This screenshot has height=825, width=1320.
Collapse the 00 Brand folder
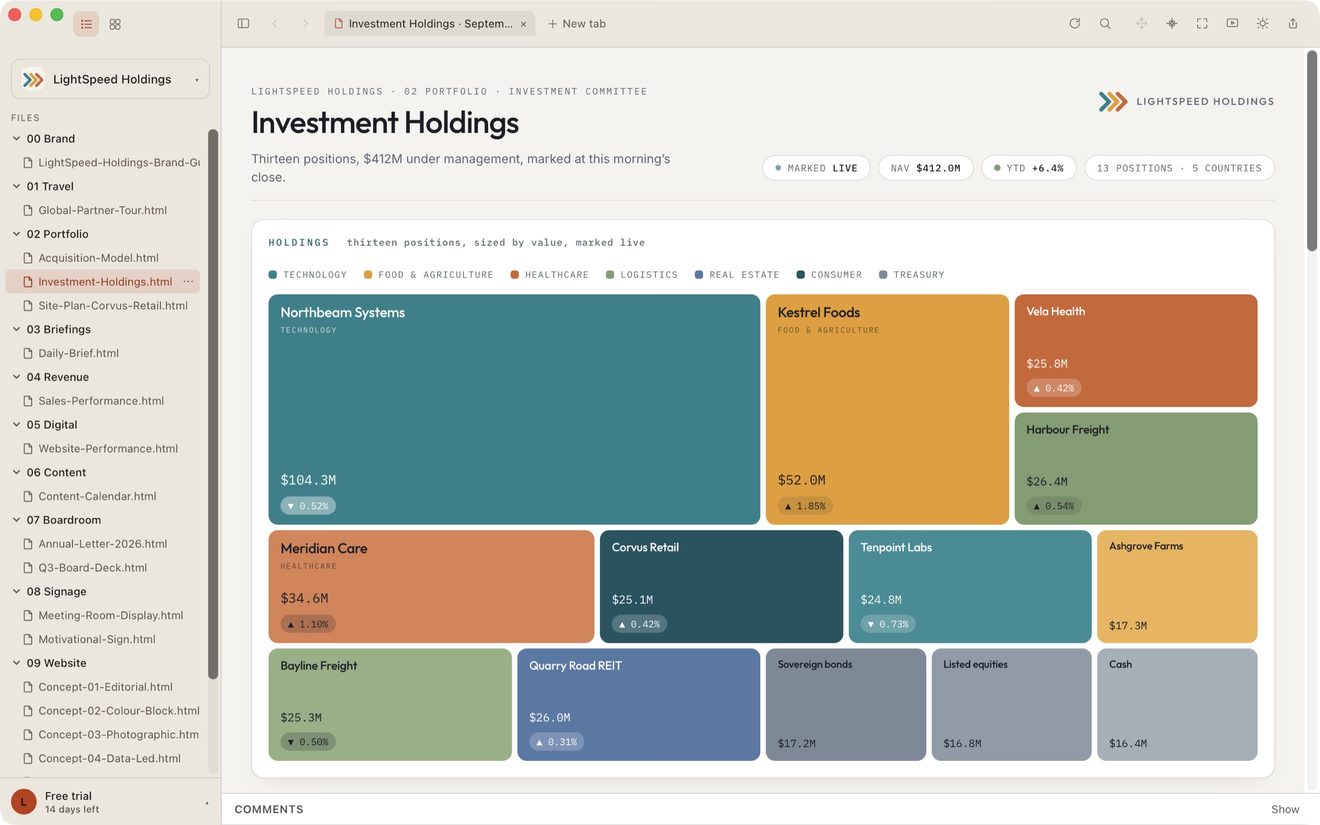[17, 139]
